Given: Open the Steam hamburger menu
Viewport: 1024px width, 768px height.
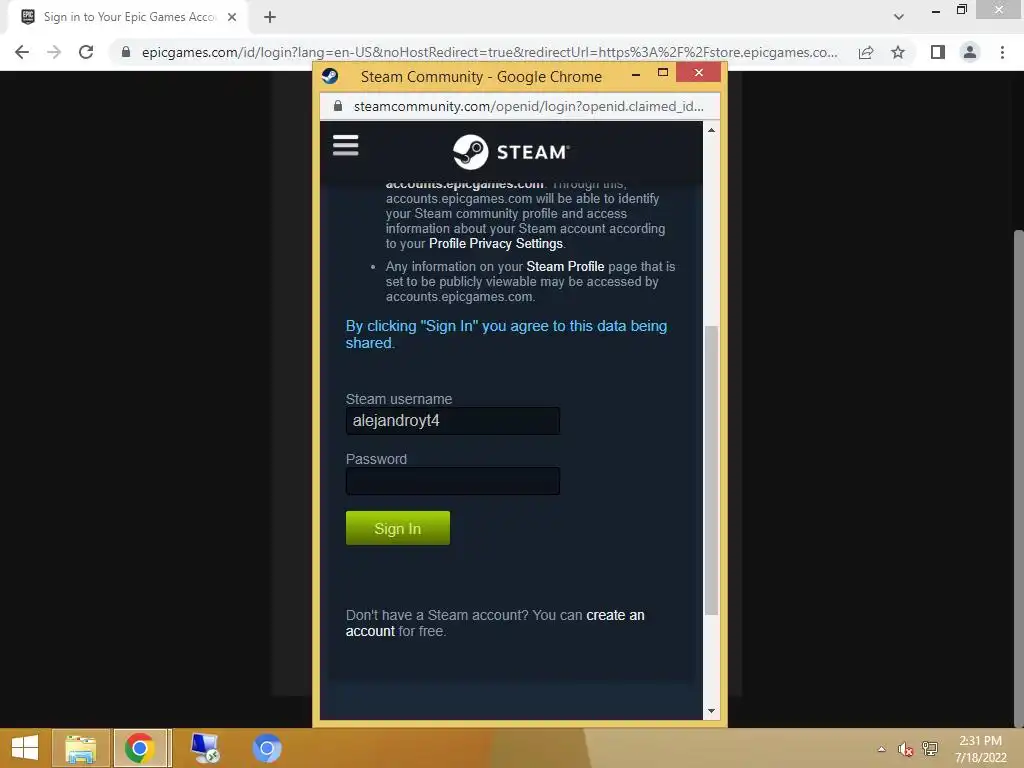Looking at the screenshot, I should [345, 145].
